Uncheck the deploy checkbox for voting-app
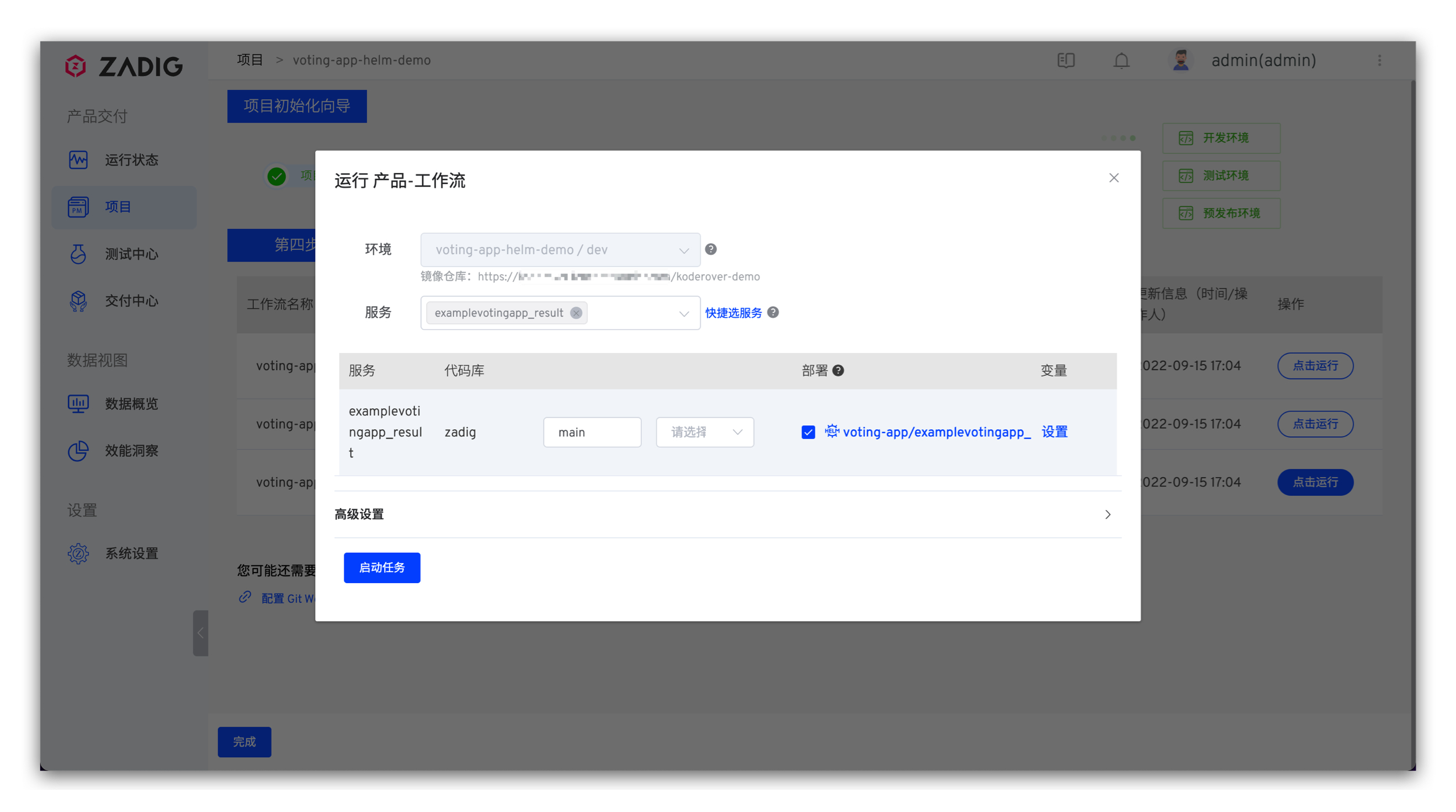 tap(807, 432)
